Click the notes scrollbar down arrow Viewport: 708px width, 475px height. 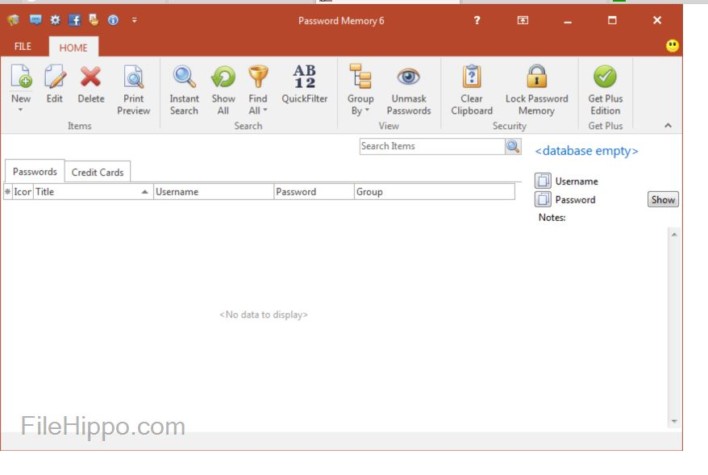coord(674,421)
